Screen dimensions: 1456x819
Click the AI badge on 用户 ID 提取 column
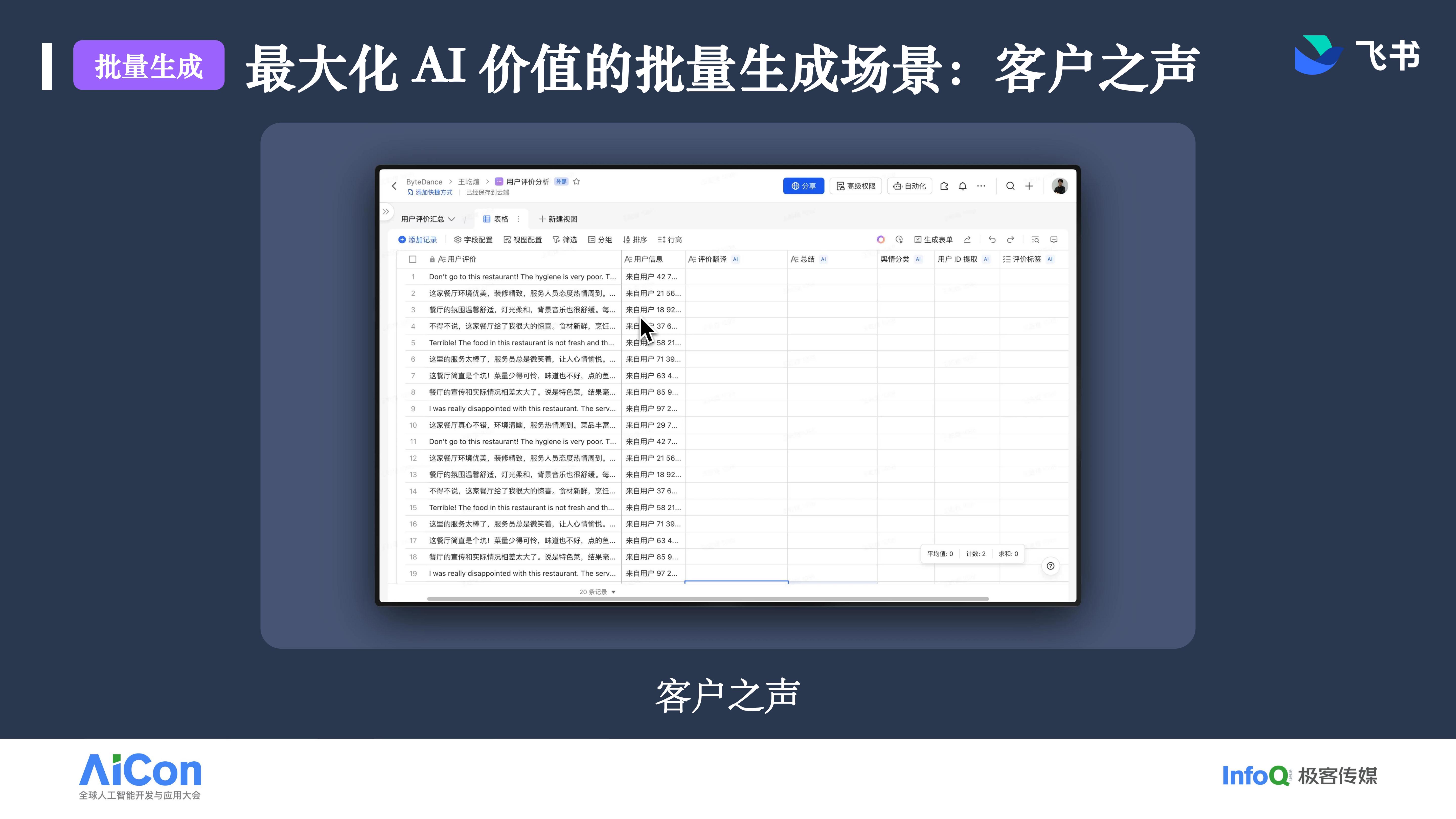tap(986, 259)
